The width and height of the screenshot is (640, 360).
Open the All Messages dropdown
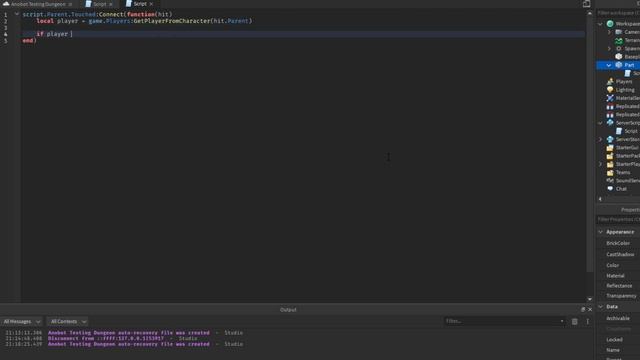coord(21,322)
